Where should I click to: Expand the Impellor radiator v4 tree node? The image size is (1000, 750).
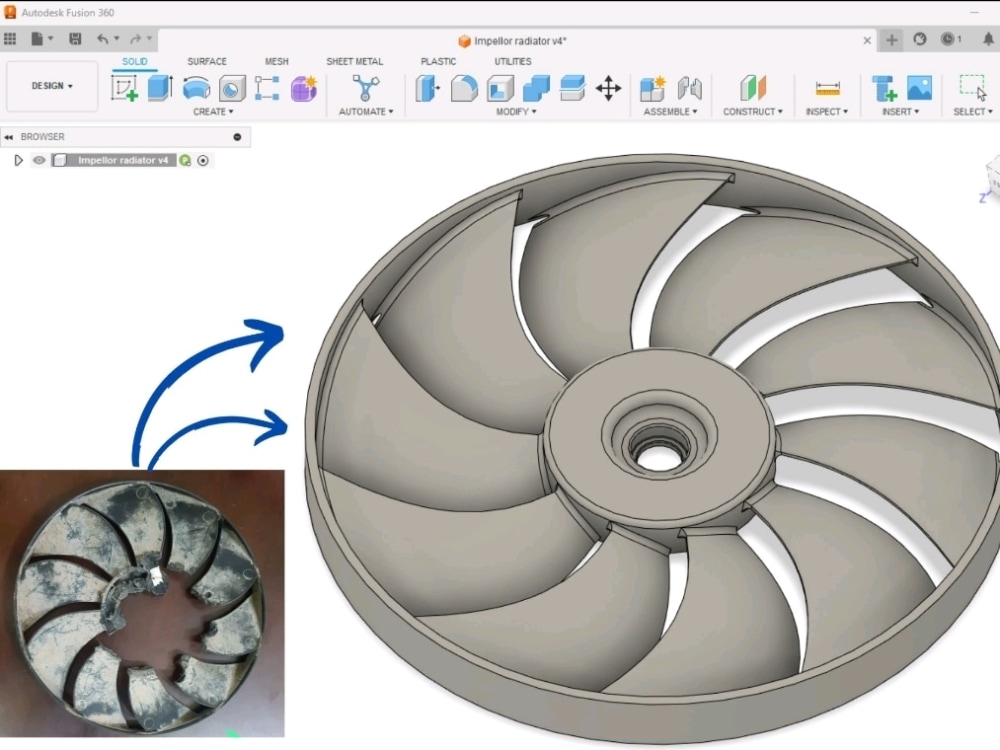tap(19, 161)
